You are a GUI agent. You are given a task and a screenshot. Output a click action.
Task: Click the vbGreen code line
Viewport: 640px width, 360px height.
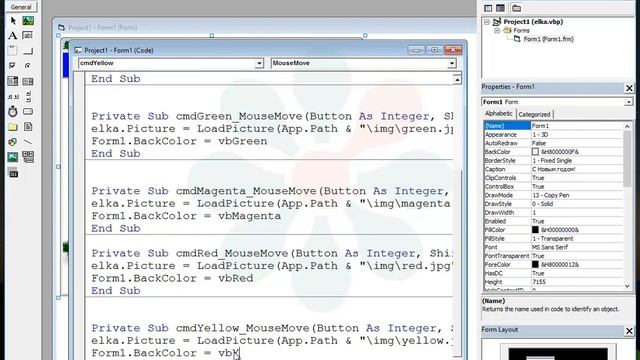tap(179, 141)
